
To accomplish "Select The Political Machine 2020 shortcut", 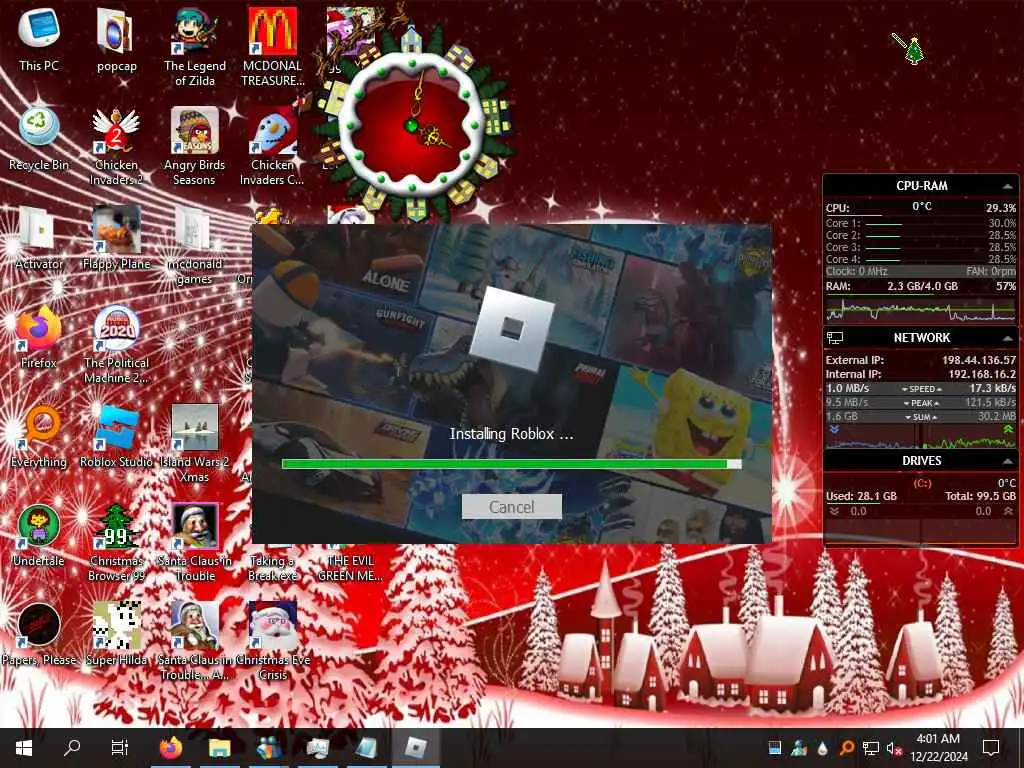I will coord(116,344).
